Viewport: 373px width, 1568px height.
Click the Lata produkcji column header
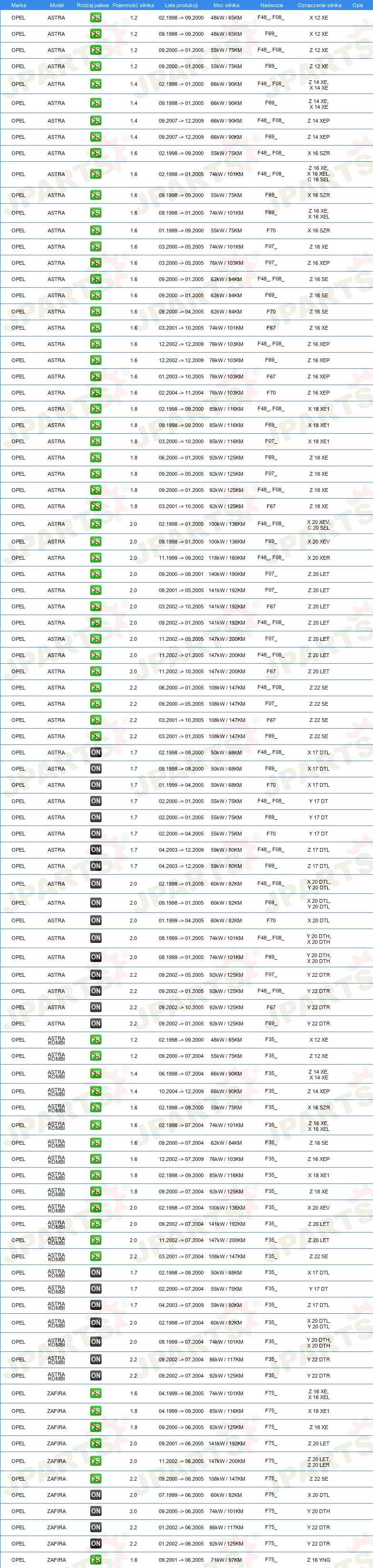coord(181,5)
